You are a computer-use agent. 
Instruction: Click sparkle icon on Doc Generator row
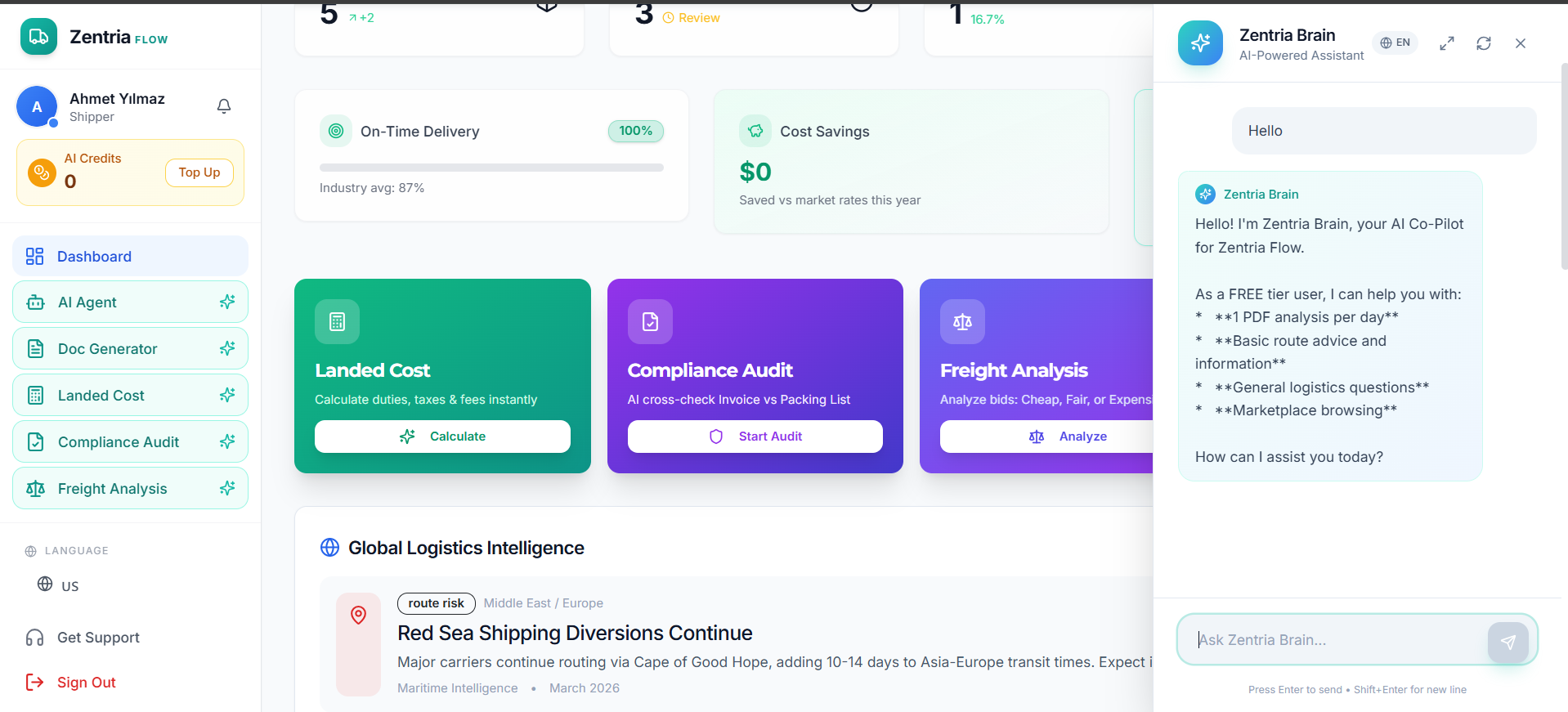click(x=227, y=348)
